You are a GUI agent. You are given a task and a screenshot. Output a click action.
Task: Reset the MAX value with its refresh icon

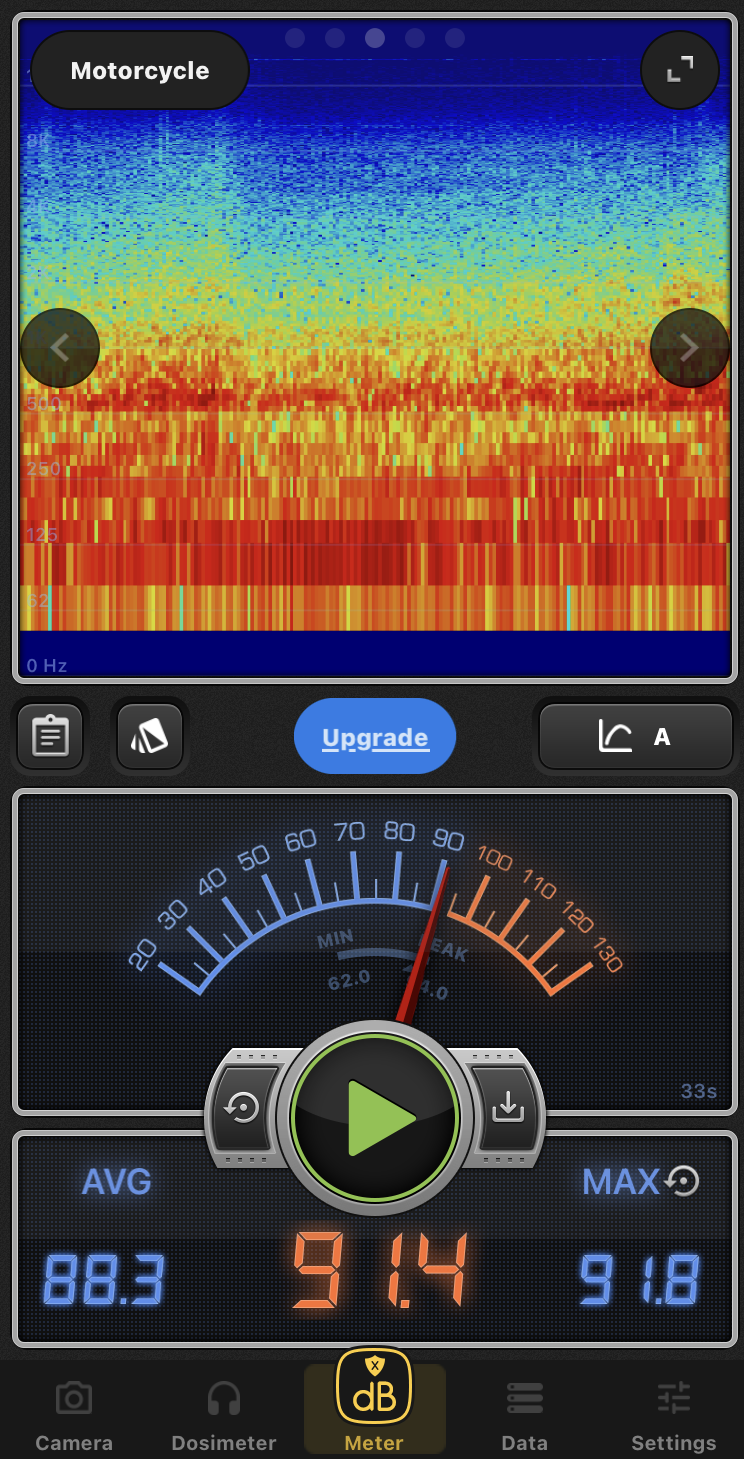tap(683, 1181)
